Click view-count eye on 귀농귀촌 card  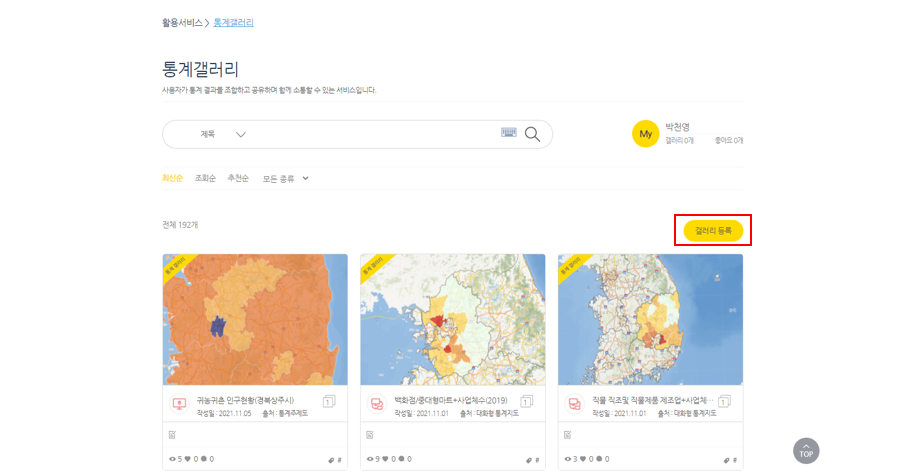click(172, 459)
